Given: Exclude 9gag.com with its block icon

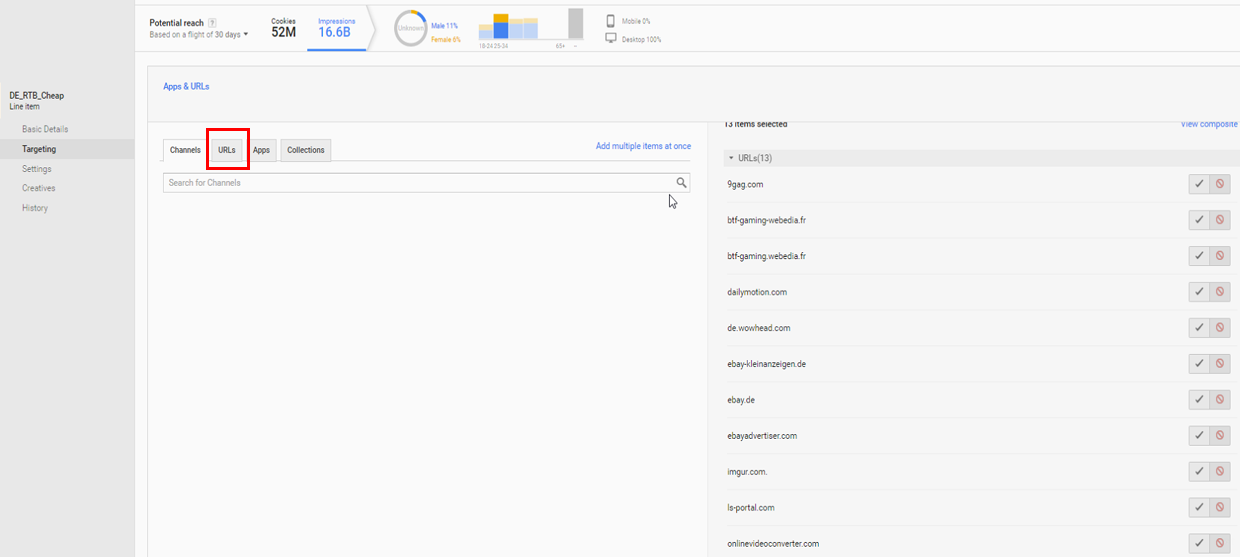Looking at the screenshot, I should point(1220,184).
